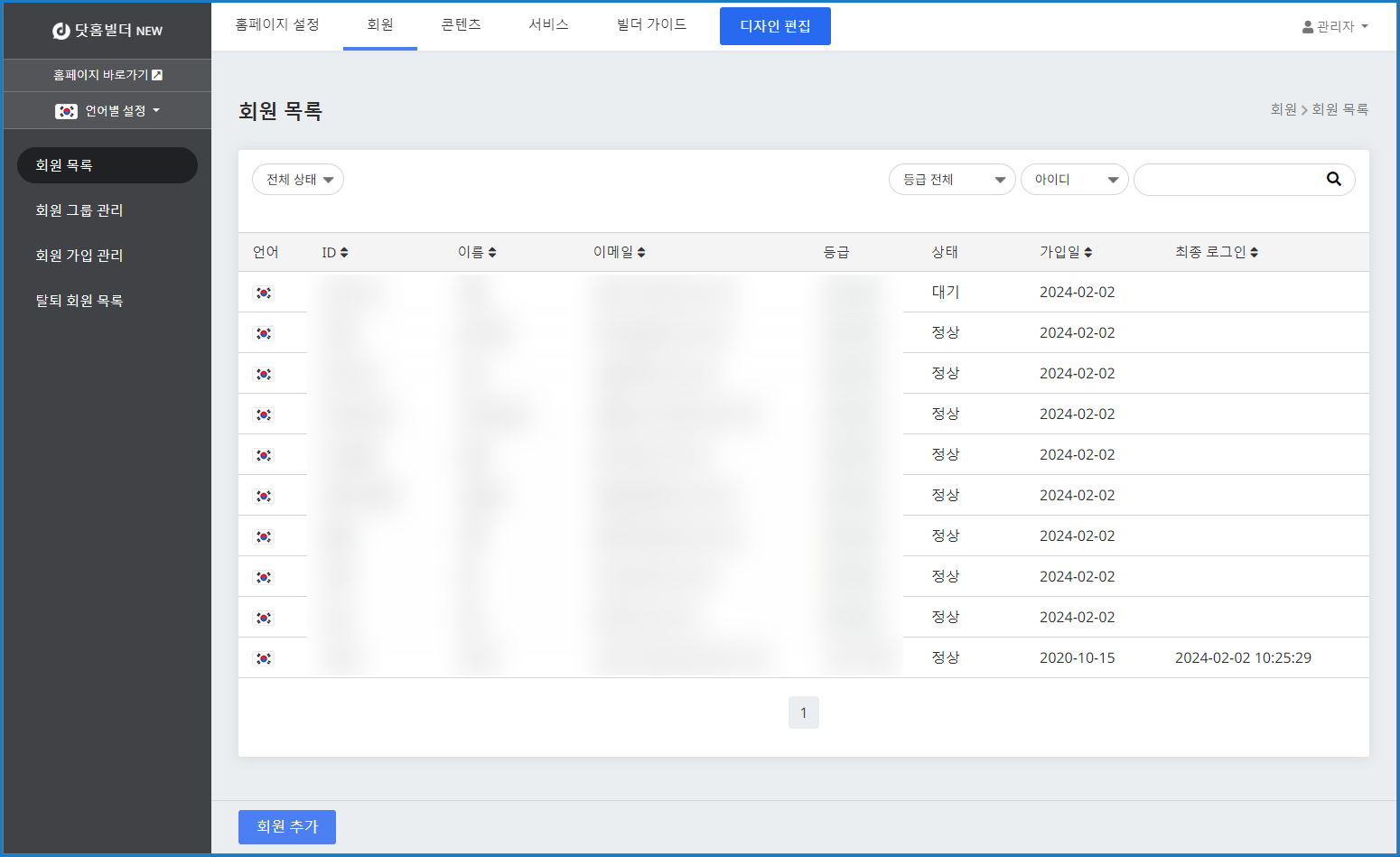The width and height of the screenshot is (1400, 857).
Task: Sort by 최종 로그인 column arrows
Action: coord(1255,253)
